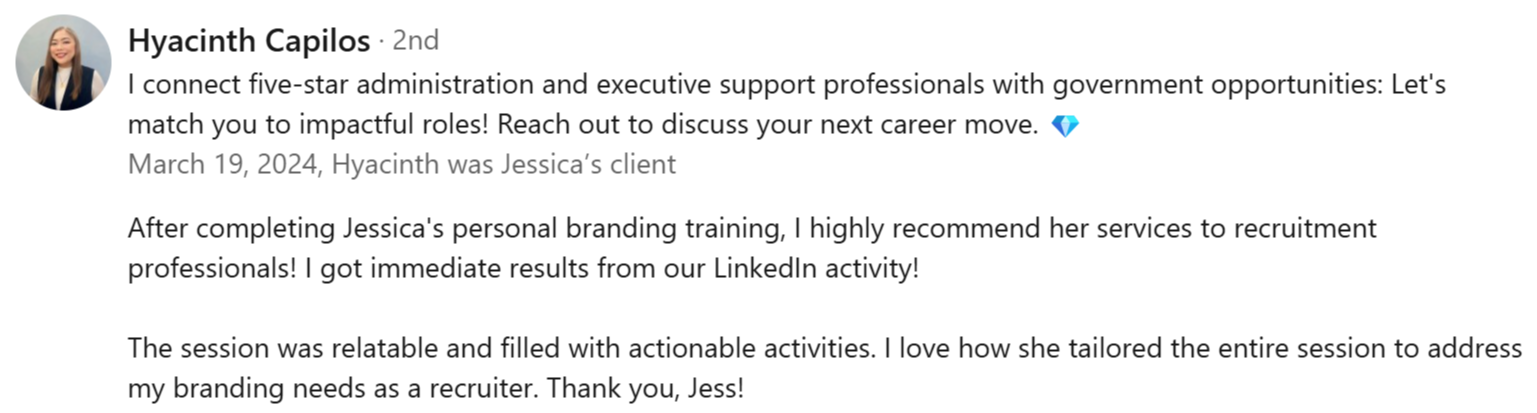The height and width of the screenshot is (413, 1537).
Task: Click the March 19, 2024 date
Action: (x=222, y=164)
